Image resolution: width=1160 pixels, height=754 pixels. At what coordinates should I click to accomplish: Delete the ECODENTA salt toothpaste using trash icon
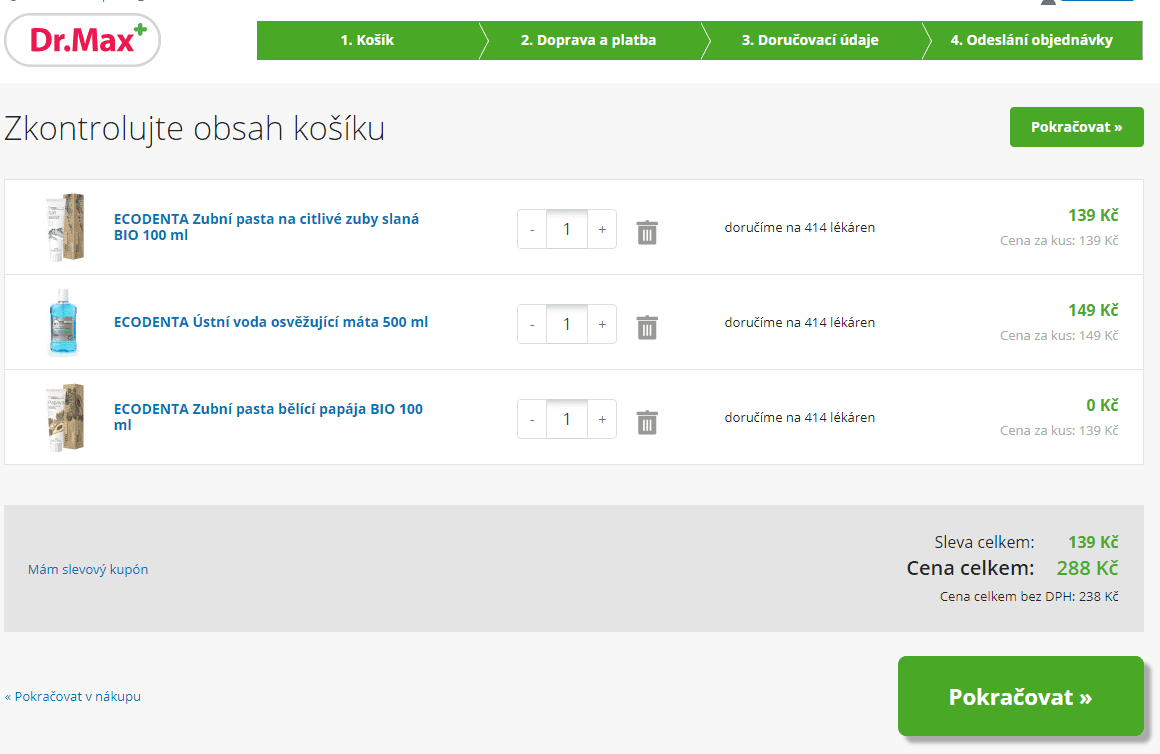646,231
